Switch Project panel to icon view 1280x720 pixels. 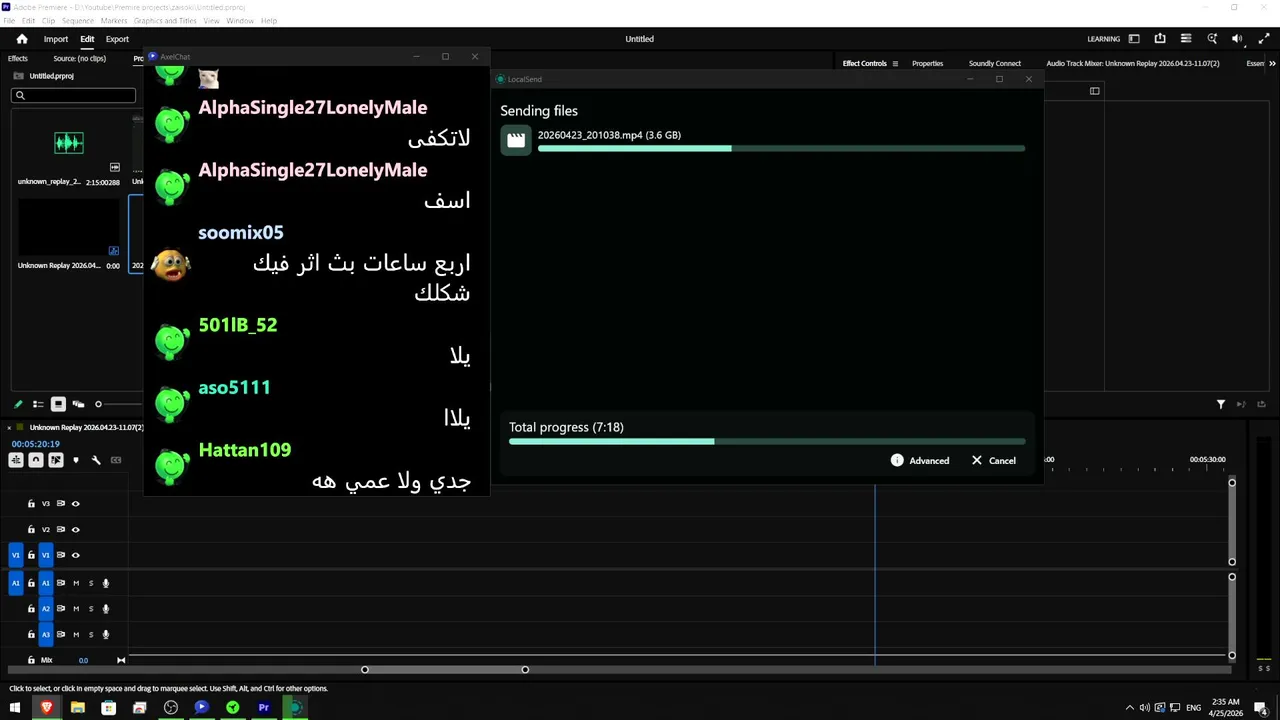pyautogui.click(x=58, y=404)
